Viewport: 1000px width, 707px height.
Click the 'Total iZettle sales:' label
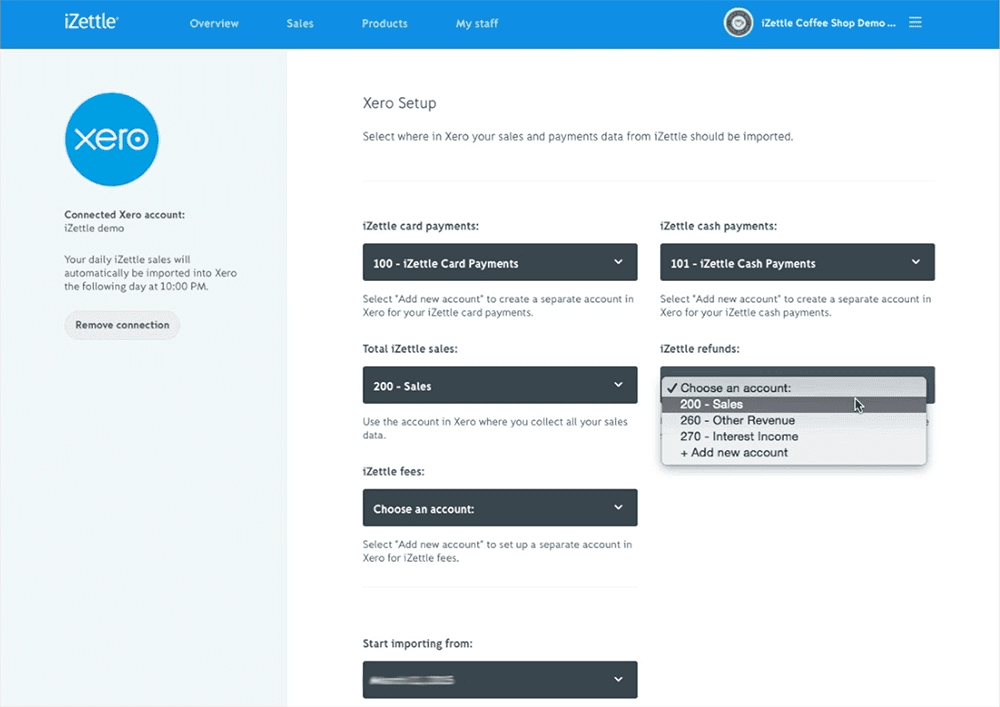tap(410, 349)
